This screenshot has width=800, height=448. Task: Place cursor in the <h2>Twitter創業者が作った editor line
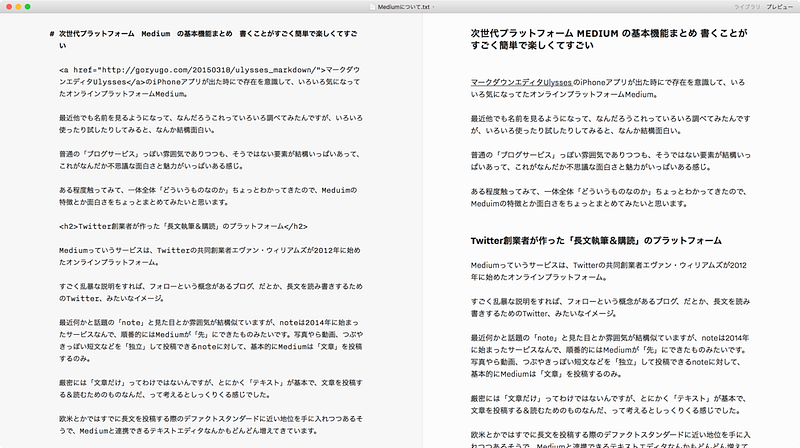183,226
